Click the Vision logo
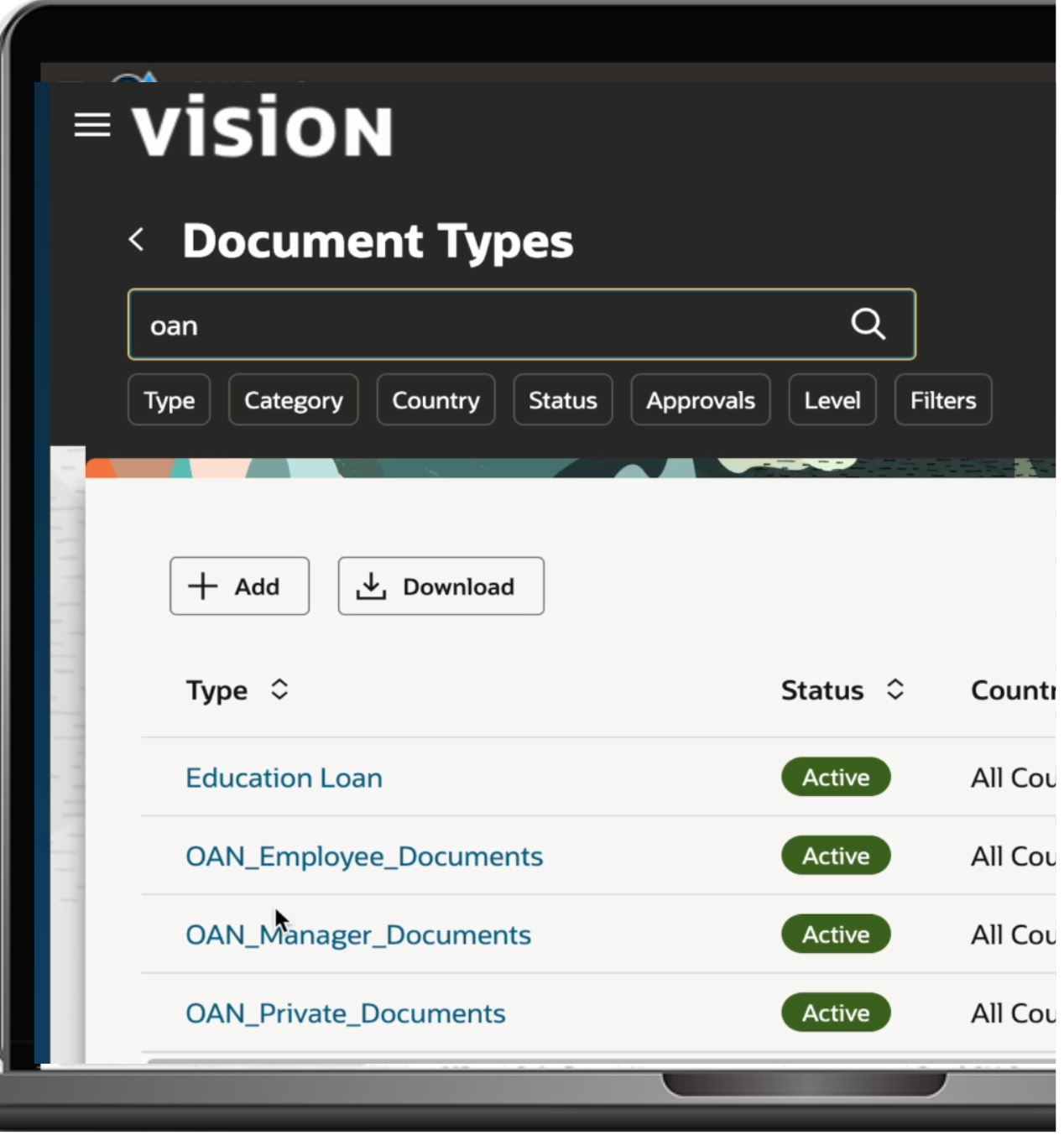Viewport: 1064px width, 1135px height. pyautogui.click(x=262, y=128)
